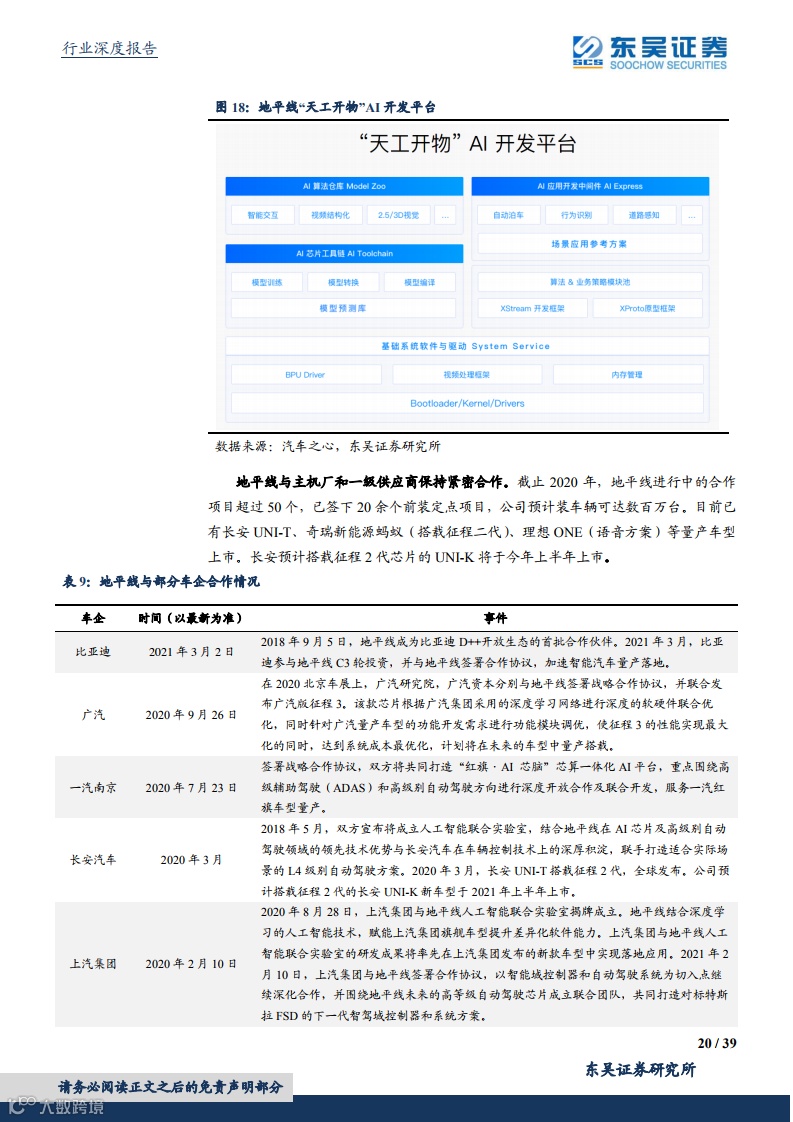The width and height of the screenshot is (793, 1122).
Task: Click the 一汽南京 table cell
Action: coord(93,788)
